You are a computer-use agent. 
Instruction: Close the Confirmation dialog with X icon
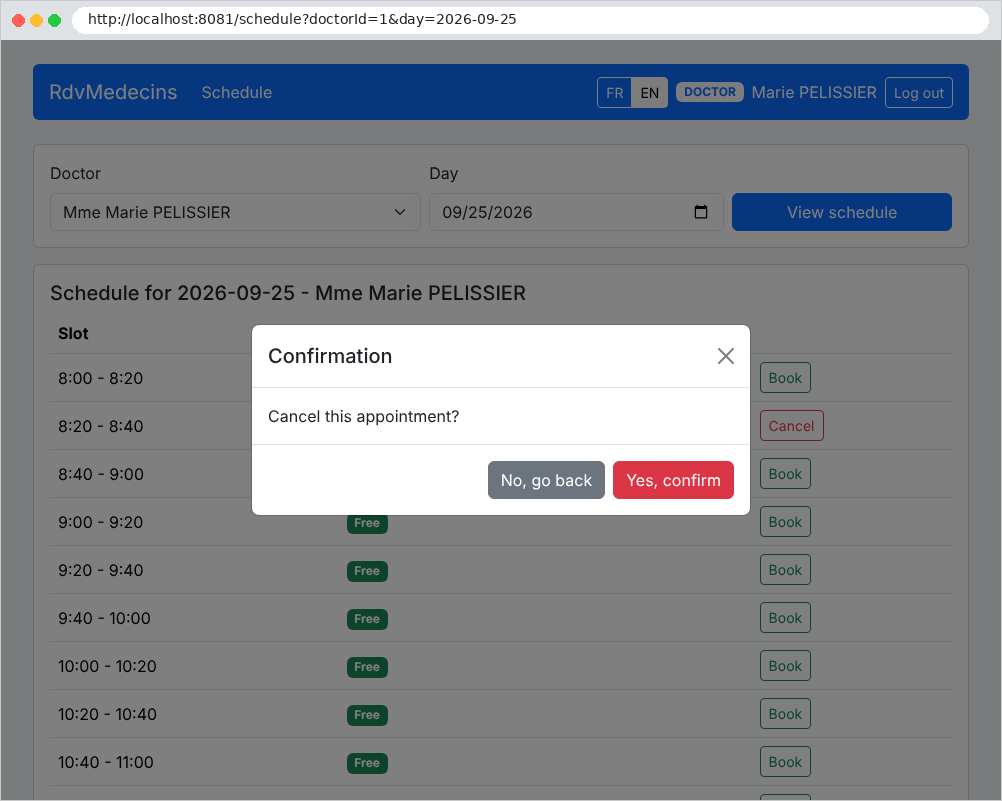(x=725, y=356)
